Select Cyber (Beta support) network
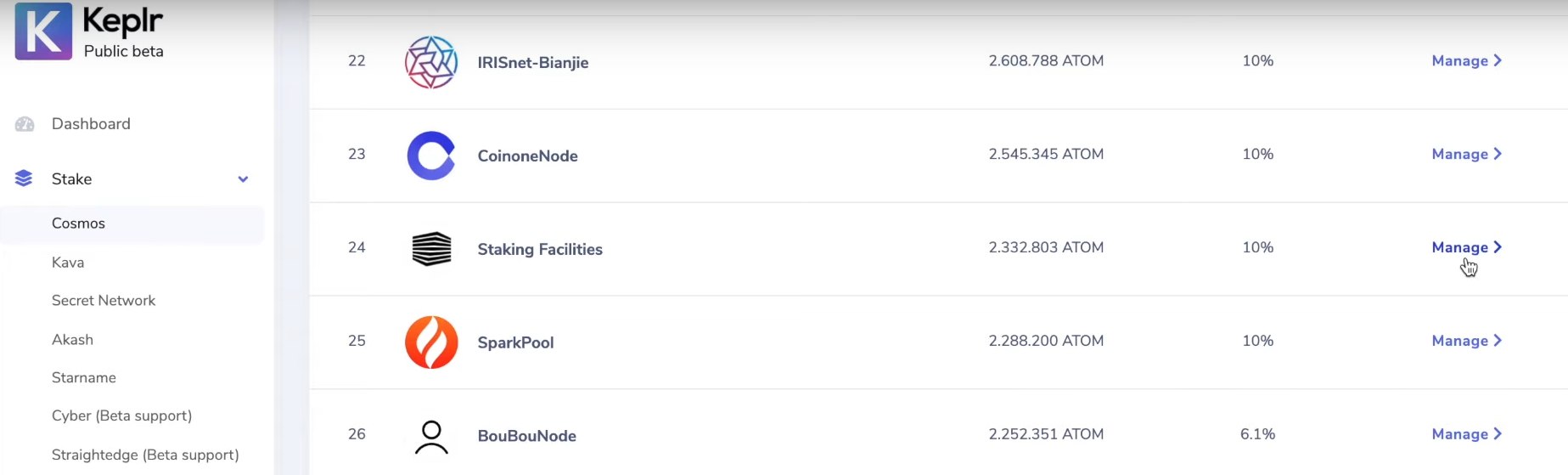 pos(121,416)
